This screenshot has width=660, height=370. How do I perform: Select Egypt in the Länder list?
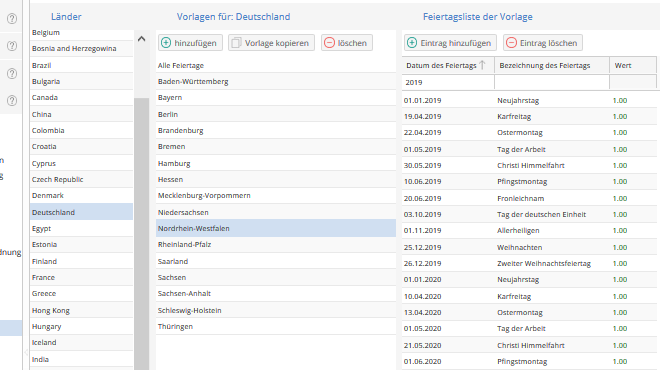click(82, 228)
